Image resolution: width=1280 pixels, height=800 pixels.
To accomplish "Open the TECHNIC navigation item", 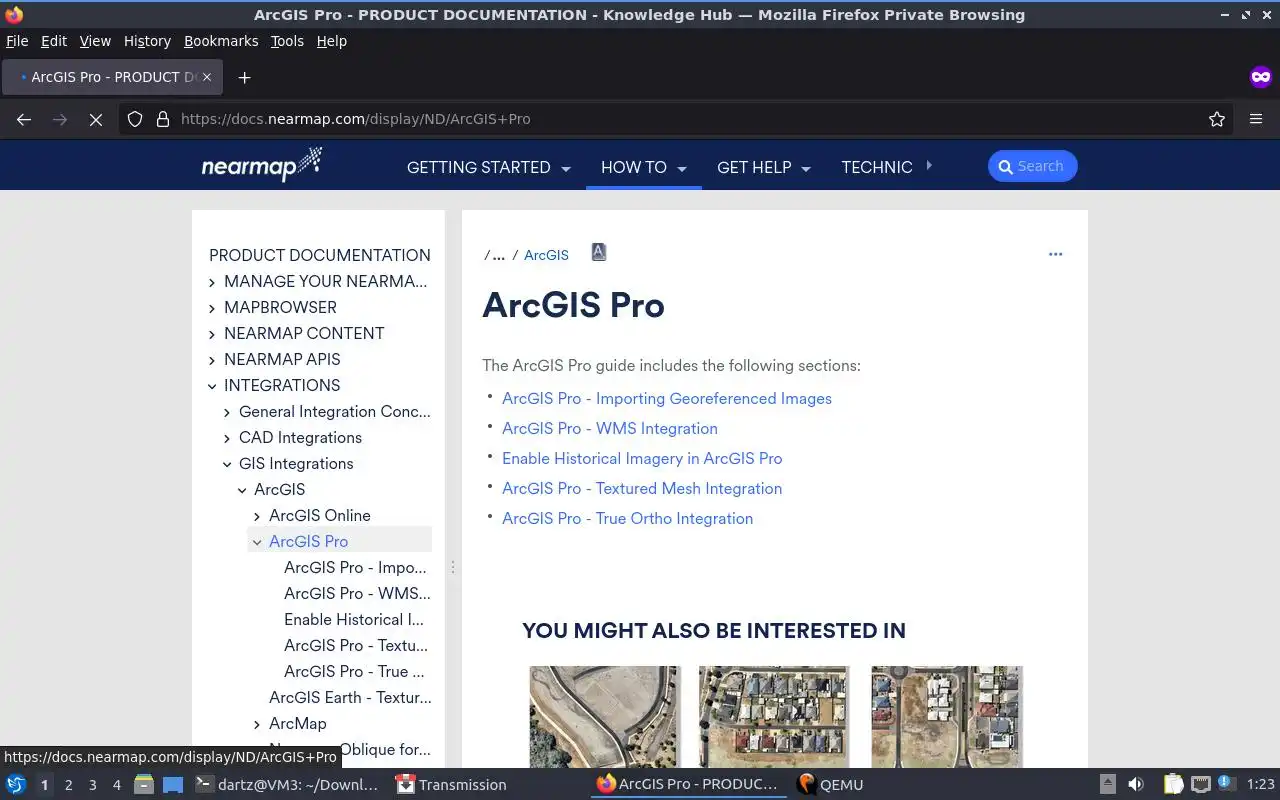I will pyautogui.click(x=877, y=167).
